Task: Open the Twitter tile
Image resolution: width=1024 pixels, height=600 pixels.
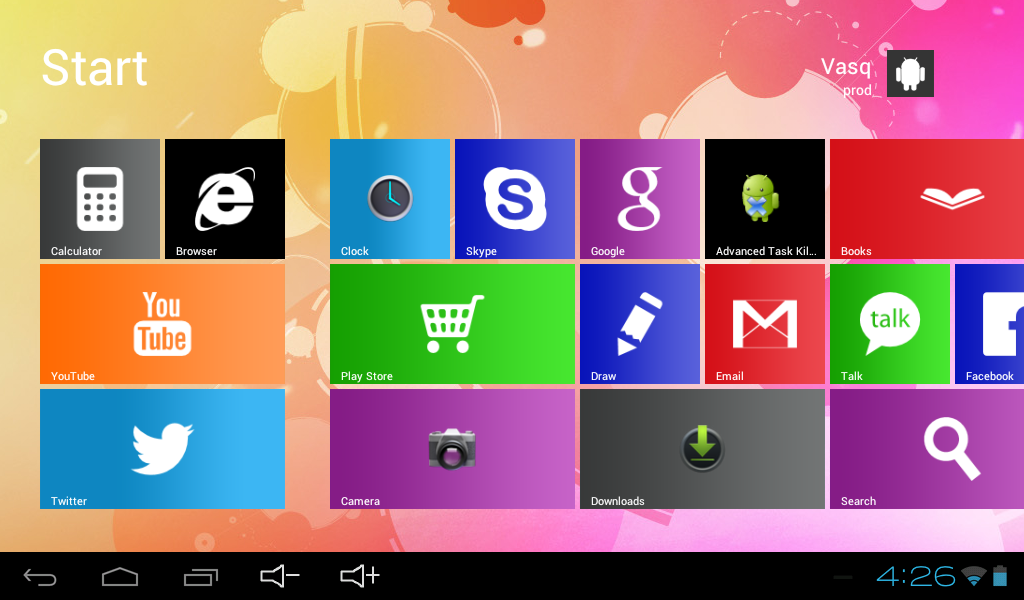Action: pos(162,449)
